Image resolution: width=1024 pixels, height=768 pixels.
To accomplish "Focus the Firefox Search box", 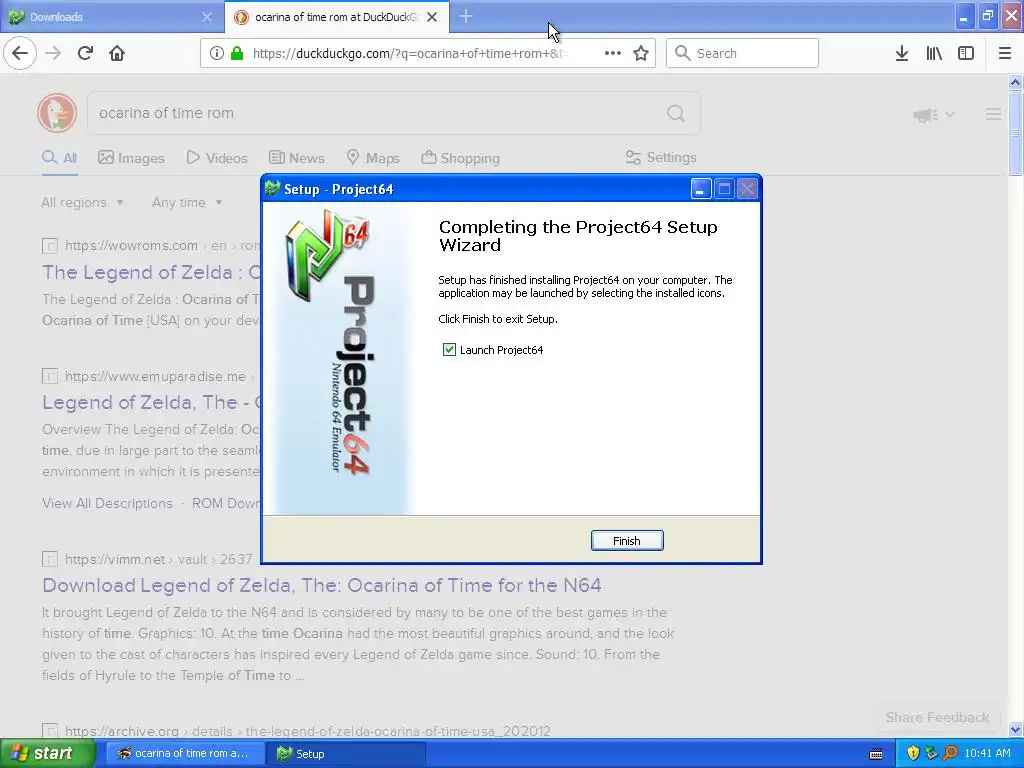I will 742,53.
